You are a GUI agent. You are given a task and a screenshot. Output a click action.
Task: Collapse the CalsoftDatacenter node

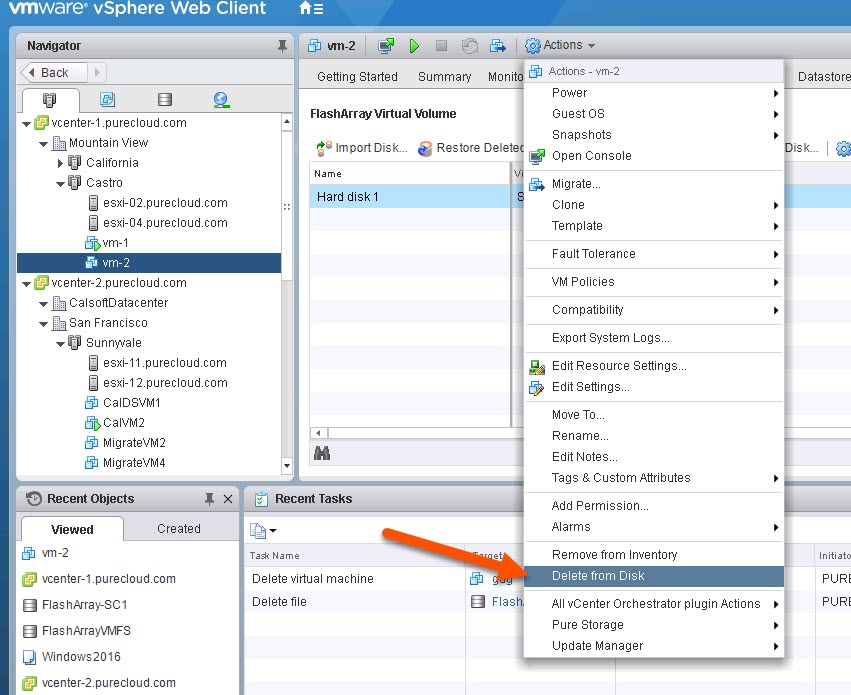click(43, 304)
